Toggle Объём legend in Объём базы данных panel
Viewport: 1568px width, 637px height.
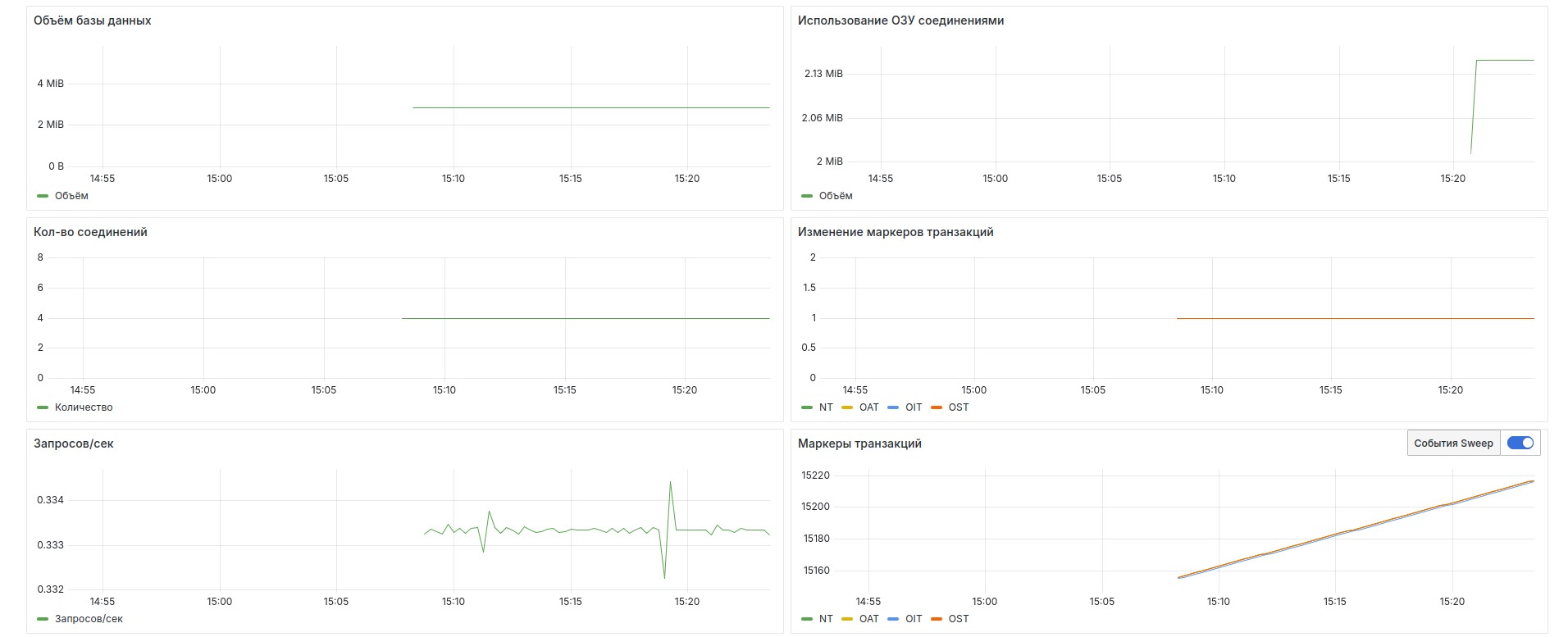click(x=71, y=196)
